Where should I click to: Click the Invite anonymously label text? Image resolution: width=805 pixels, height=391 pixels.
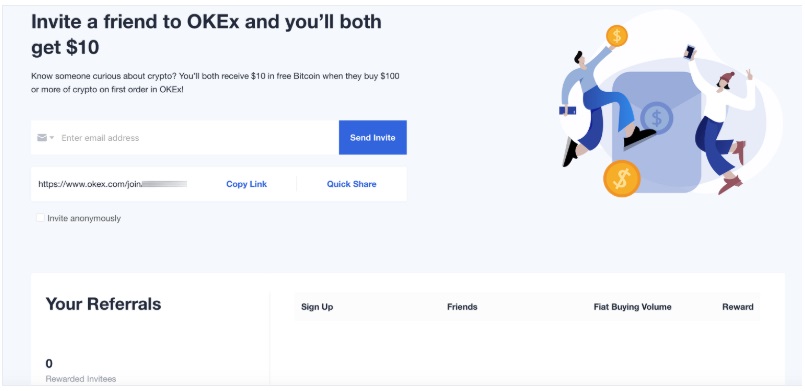click(x=84, y=218)
